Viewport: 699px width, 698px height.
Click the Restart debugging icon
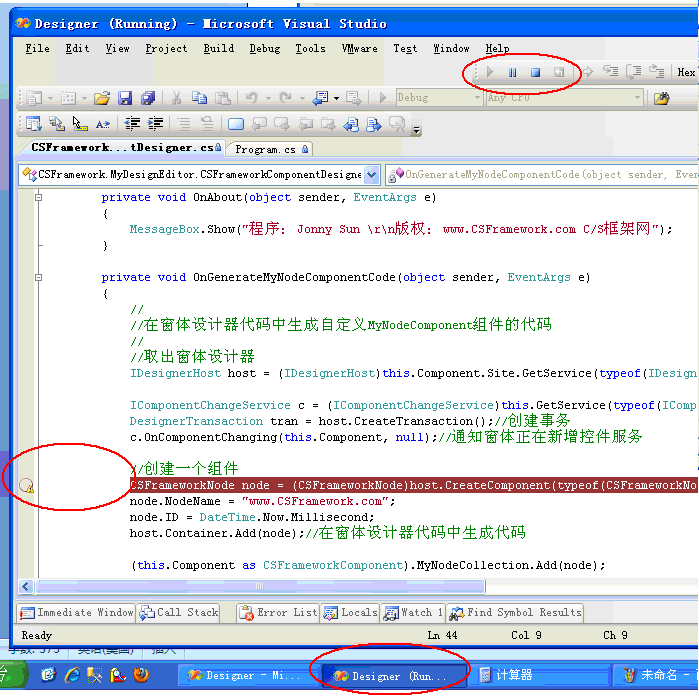pyautogui.click(x=559, y=72)
